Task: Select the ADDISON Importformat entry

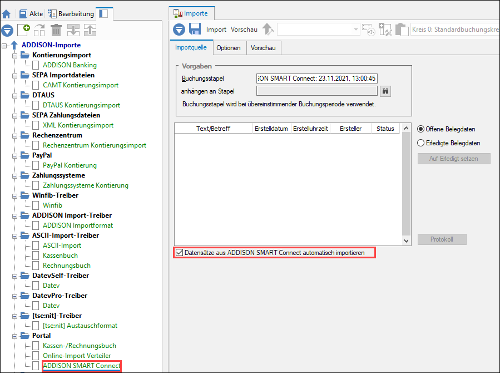Action: click(78, 226)
